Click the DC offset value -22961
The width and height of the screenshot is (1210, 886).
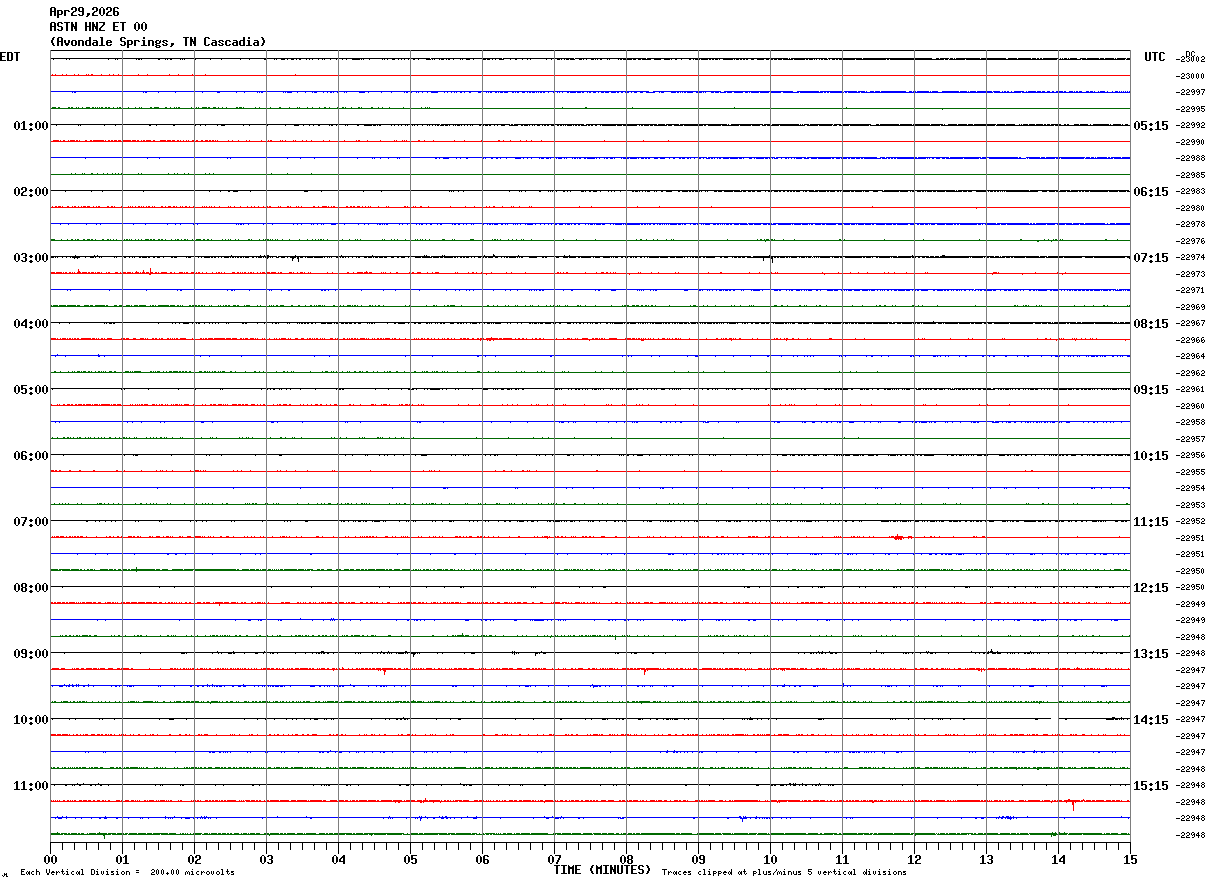pyautogui.click(x=1190, y=389)
